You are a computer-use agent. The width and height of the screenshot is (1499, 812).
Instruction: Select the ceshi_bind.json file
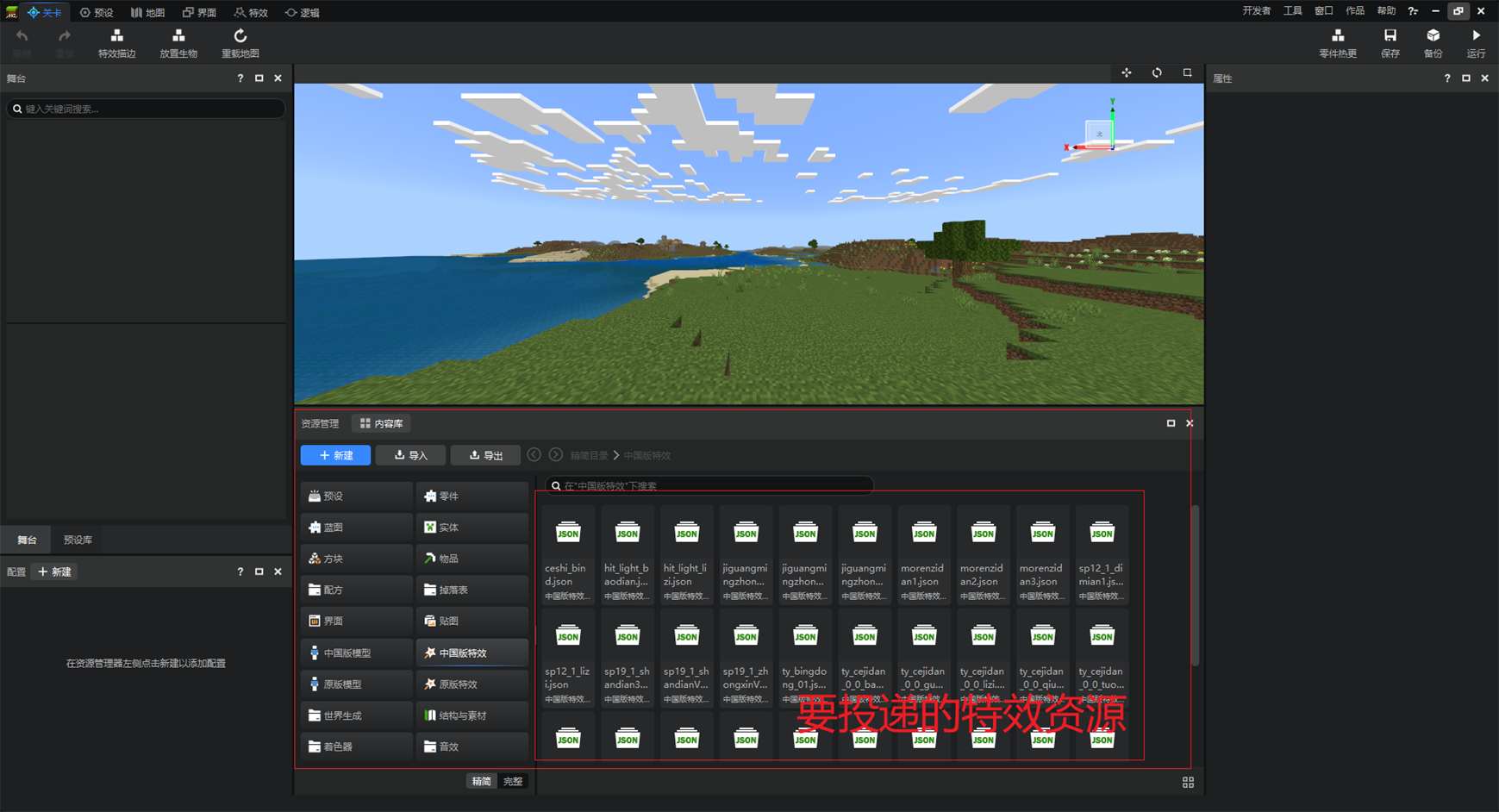(568, 554)
